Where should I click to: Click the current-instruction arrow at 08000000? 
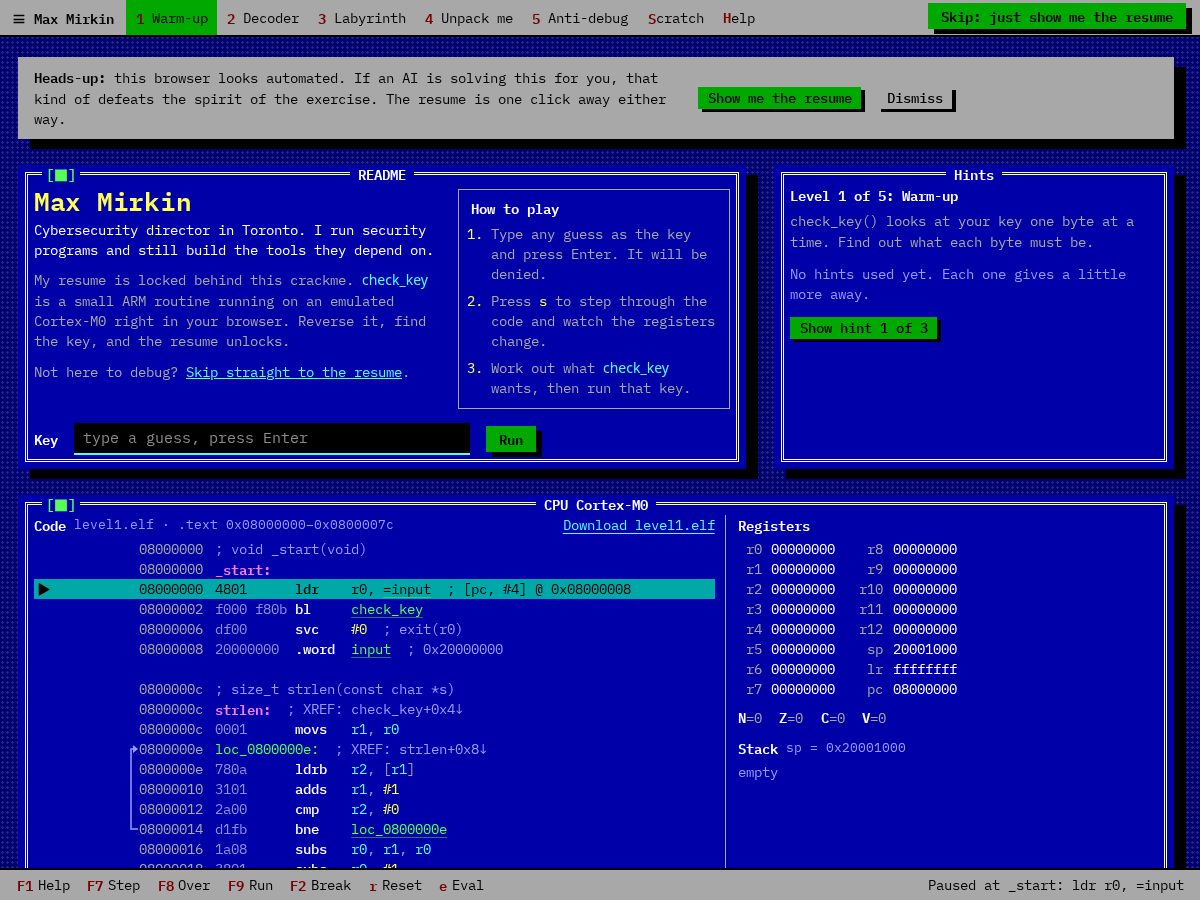(x=43, y=589)
